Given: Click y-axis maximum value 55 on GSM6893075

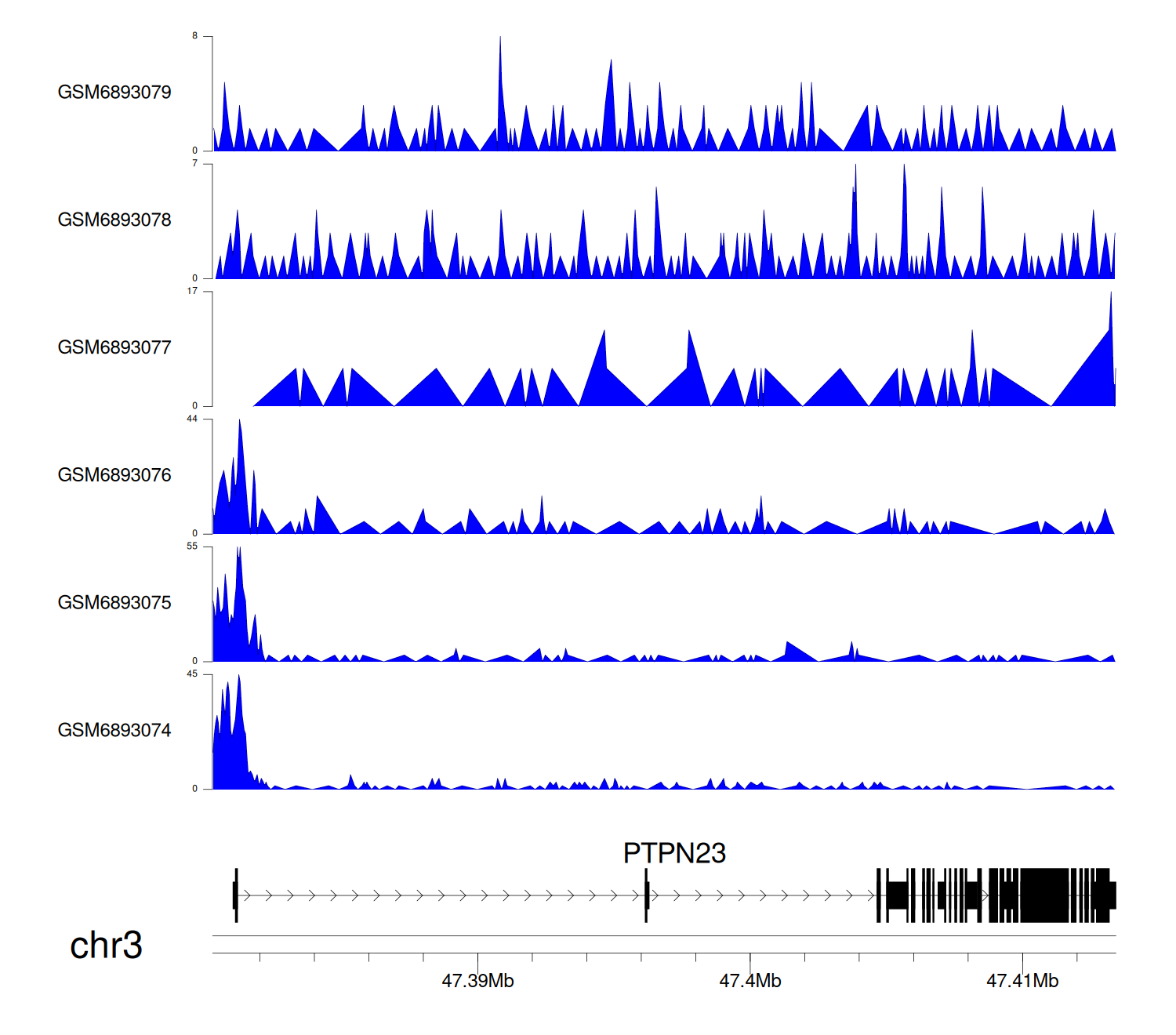Looking at the screenshot, I should click(192, 547).
